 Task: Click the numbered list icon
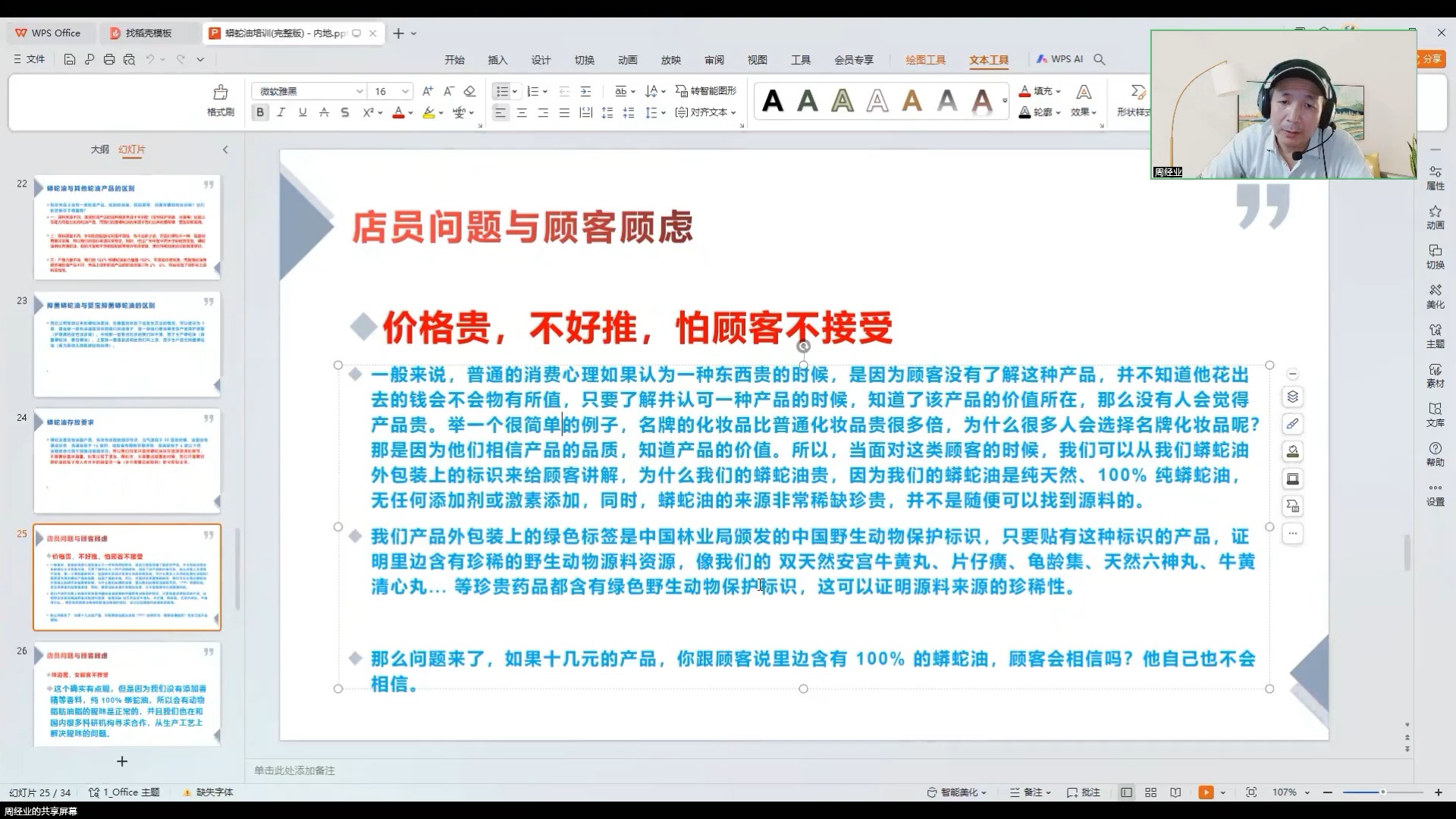(533, 91)
